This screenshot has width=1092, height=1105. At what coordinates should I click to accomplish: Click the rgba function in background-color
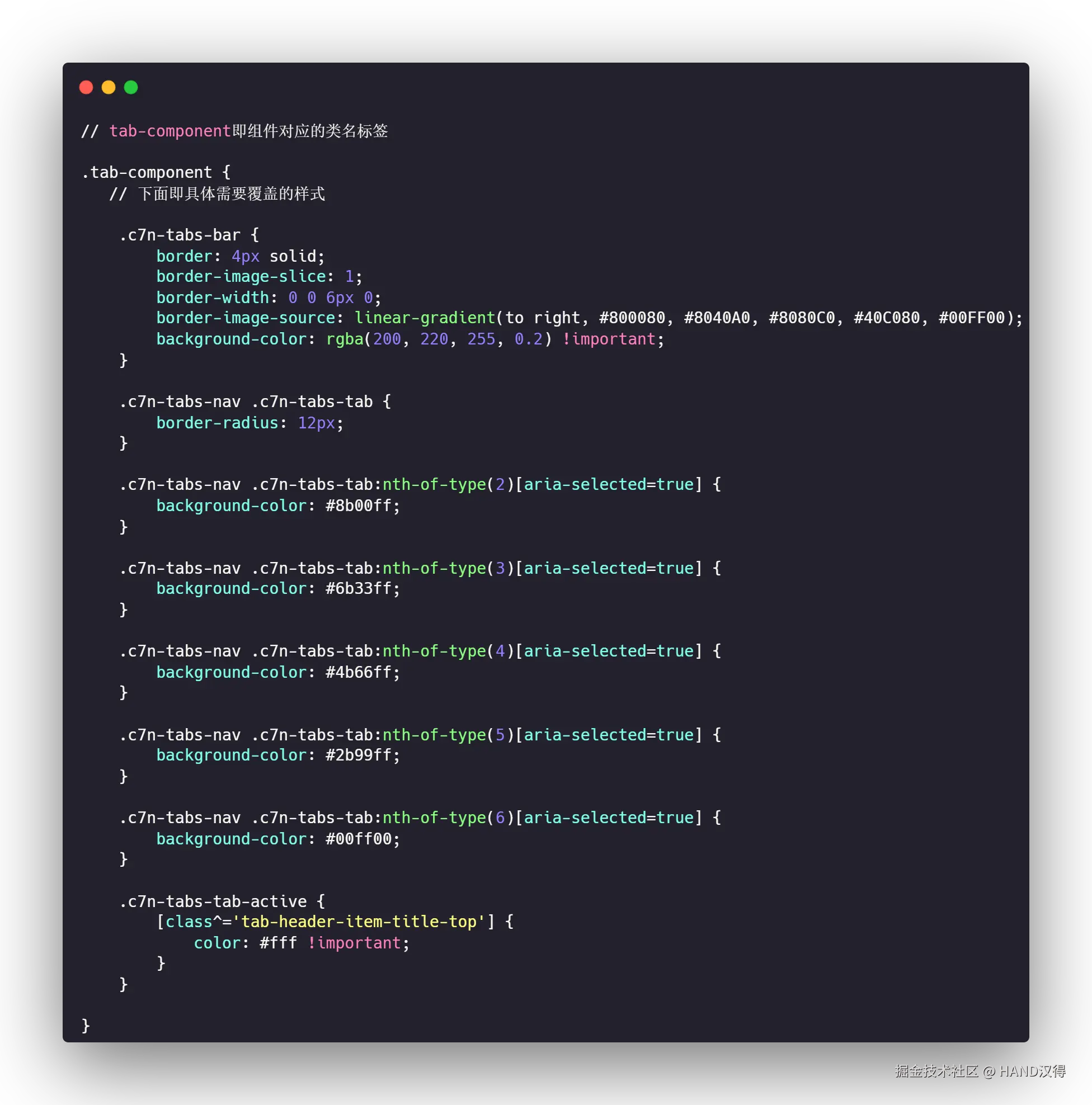point(345,339)
